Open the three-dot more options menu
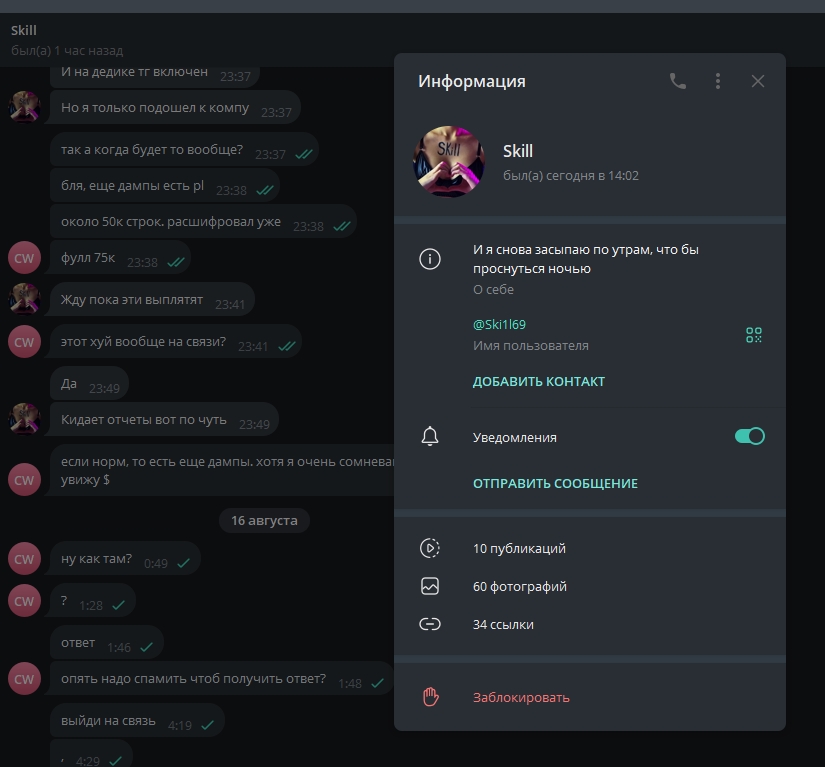Image resolution: width=825 pixels, height=767 pixels. click(x=718, y=81)
